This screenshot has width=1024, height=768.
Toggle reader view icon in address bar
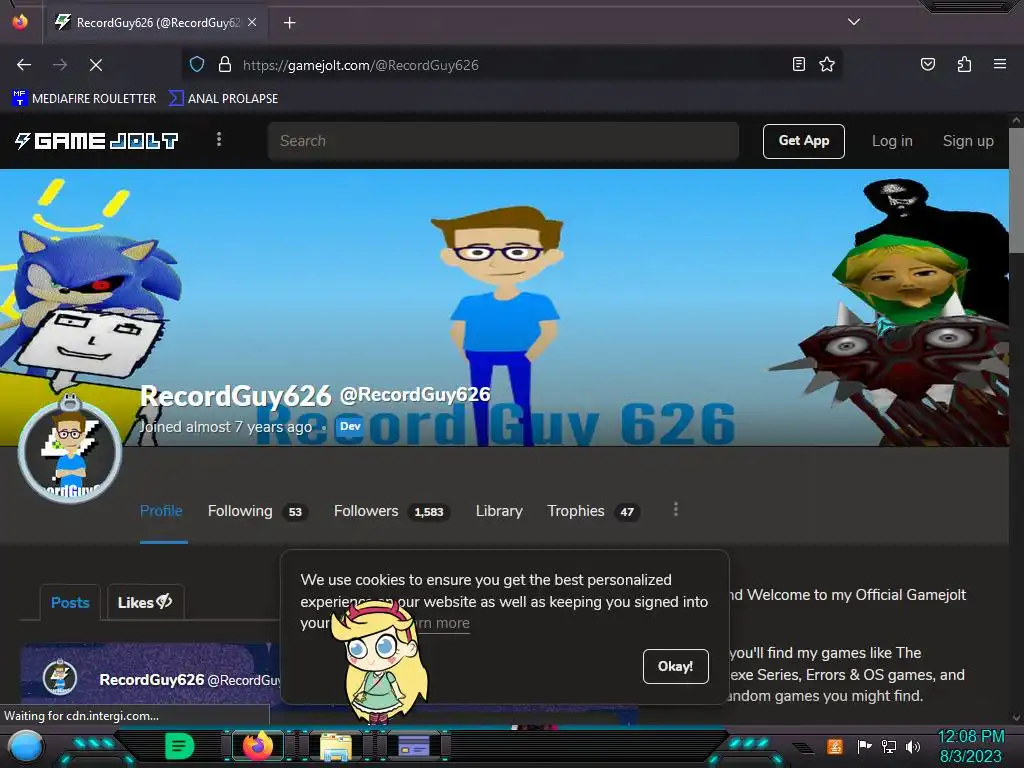pos(798,64)
